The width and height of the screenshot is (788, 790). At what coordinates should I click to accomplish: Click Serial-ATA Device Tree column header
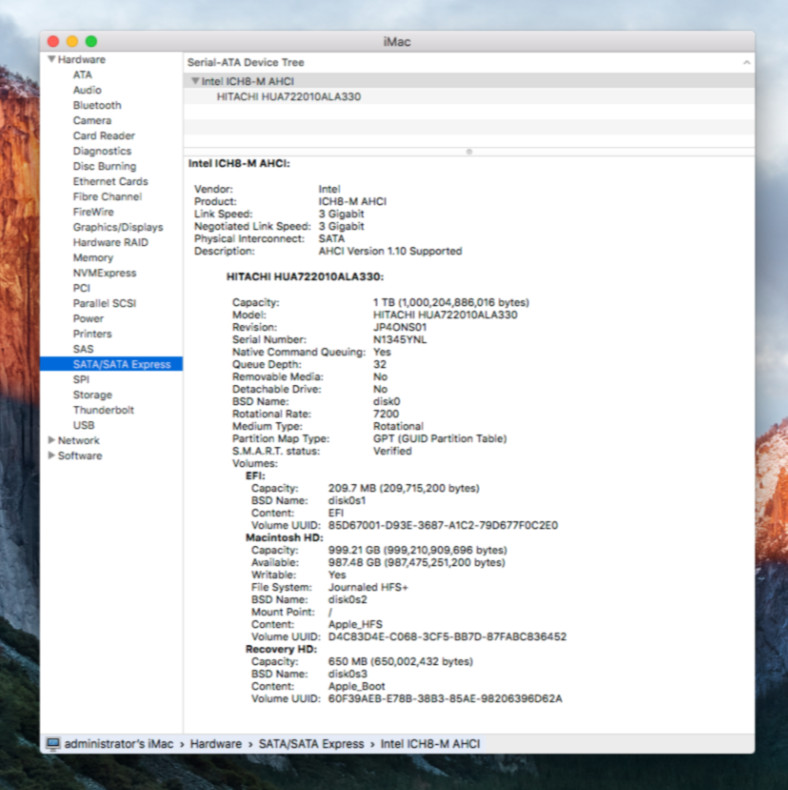pos(245,62)
